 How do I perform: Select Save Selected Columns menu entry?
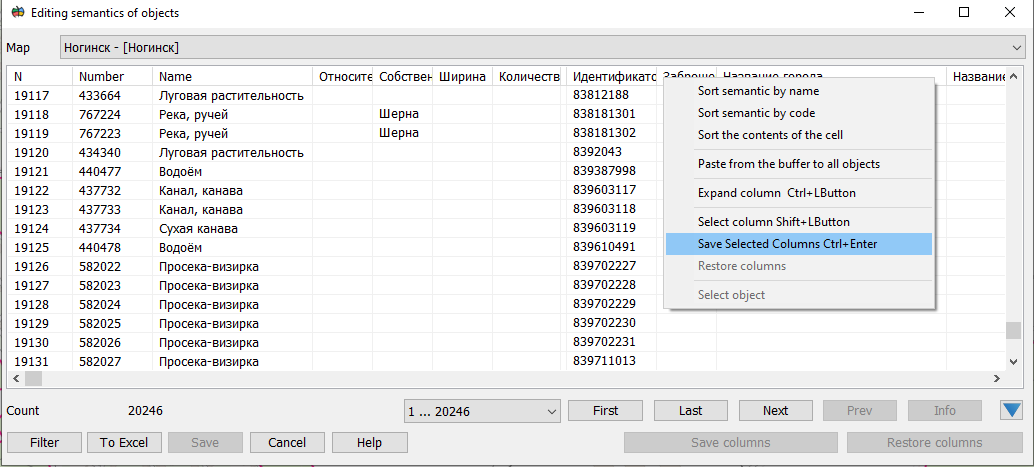pos(787,244)
